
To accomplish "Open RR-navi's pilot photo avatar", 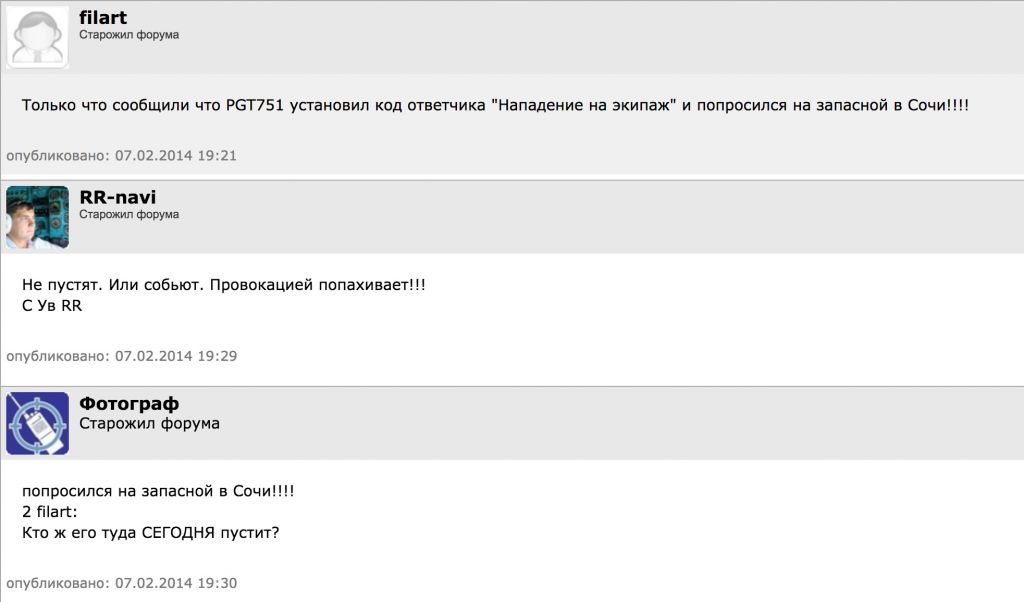I will pyautogui.click(x=38, y=217).
